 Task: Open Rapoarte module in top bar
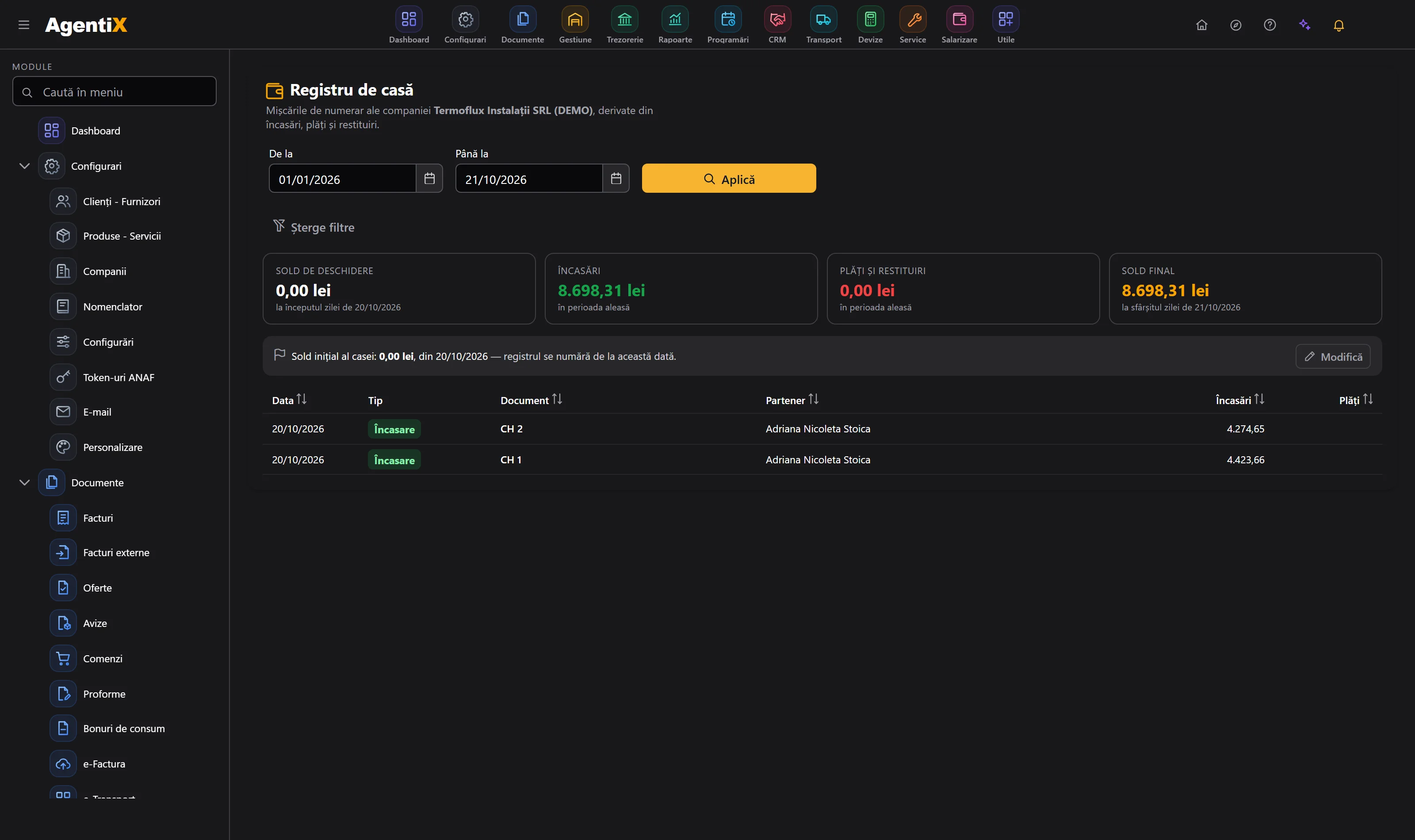pyautogui.click(x=675, y=26)
